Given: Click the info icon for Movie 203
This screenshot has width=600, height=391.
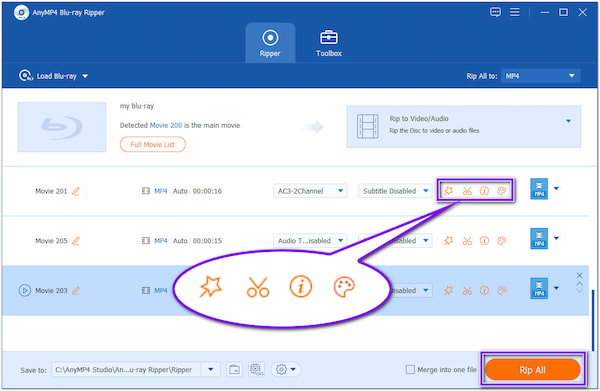Looking at the screenshot, I should coord(484,291).
